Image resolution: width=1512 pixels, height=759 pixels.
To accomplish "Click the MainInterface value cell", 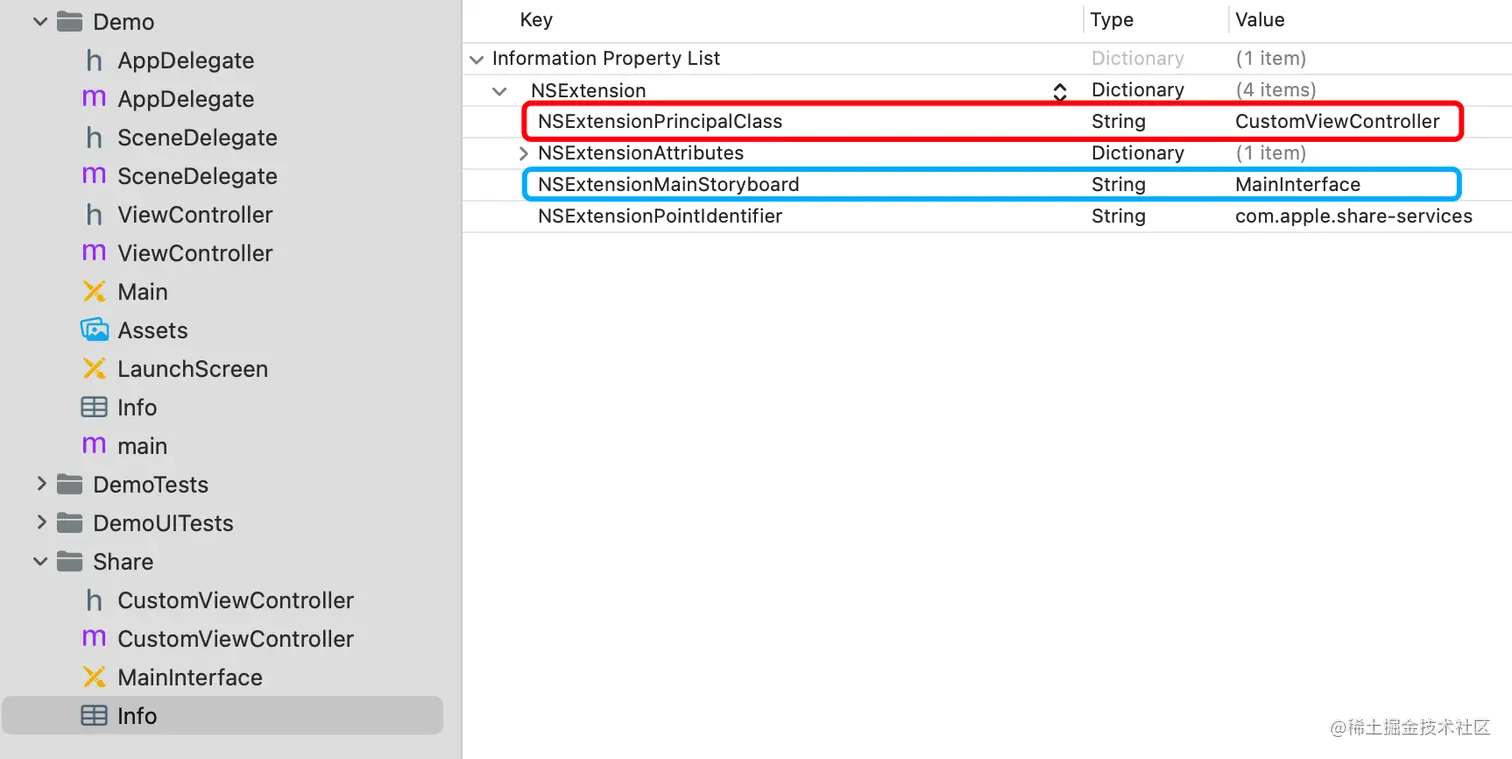I will pyautogui.click(x=1298, y=185).
